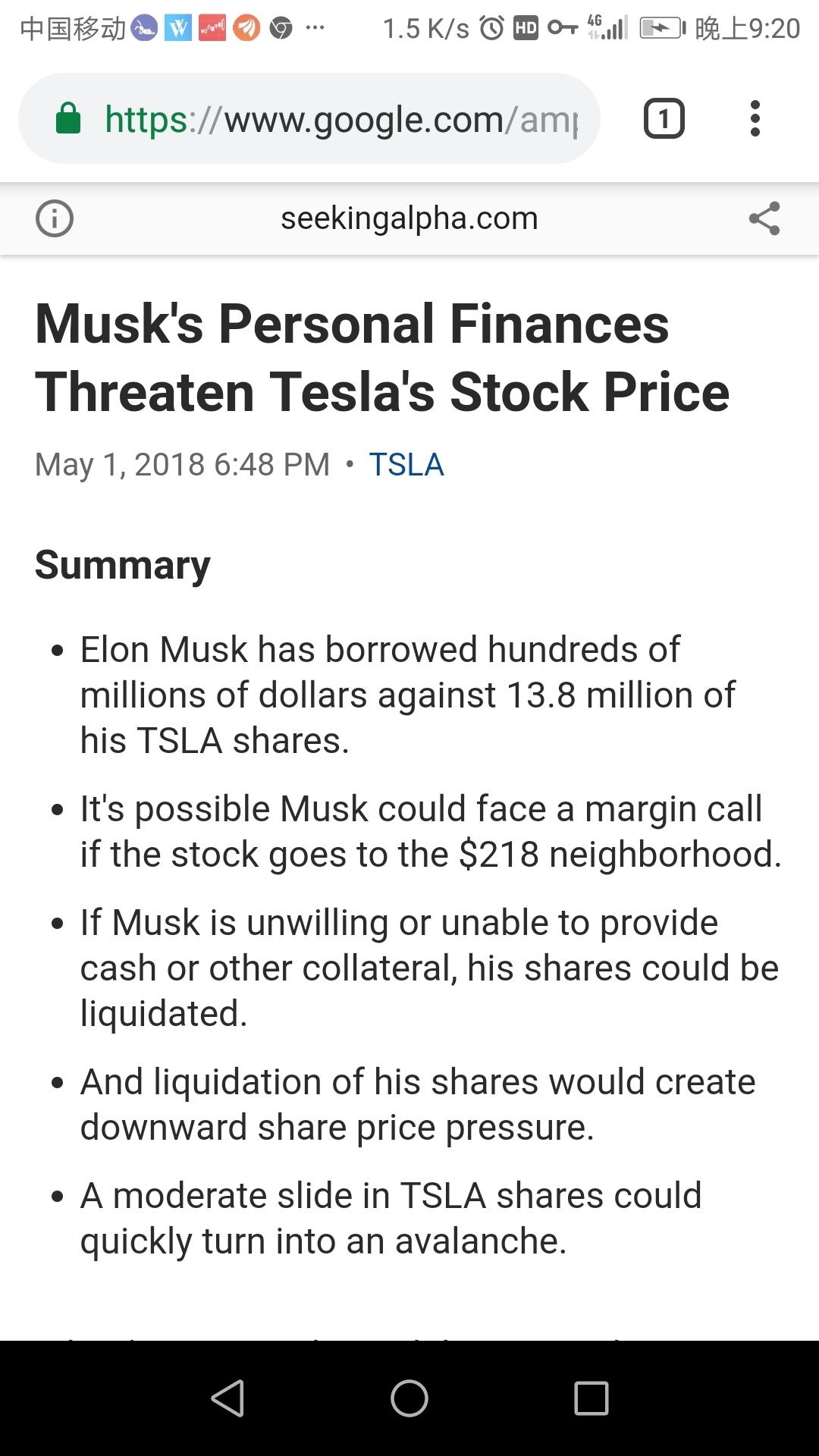819x1456 pixels.
Task: Tap the Android home circle button
Action: point(409,1398)
